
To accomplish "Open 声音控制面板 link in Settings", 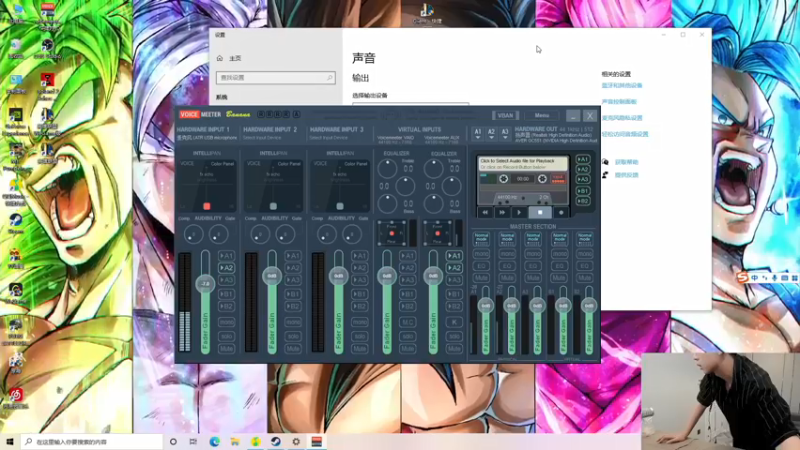I will click(619, 102).
